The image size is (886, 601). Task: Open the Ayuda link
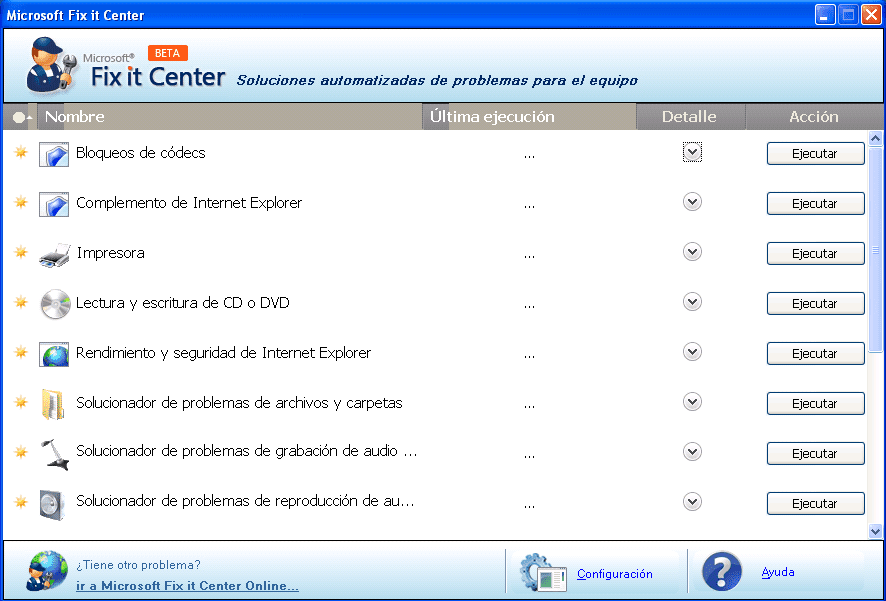coord(778,572)
